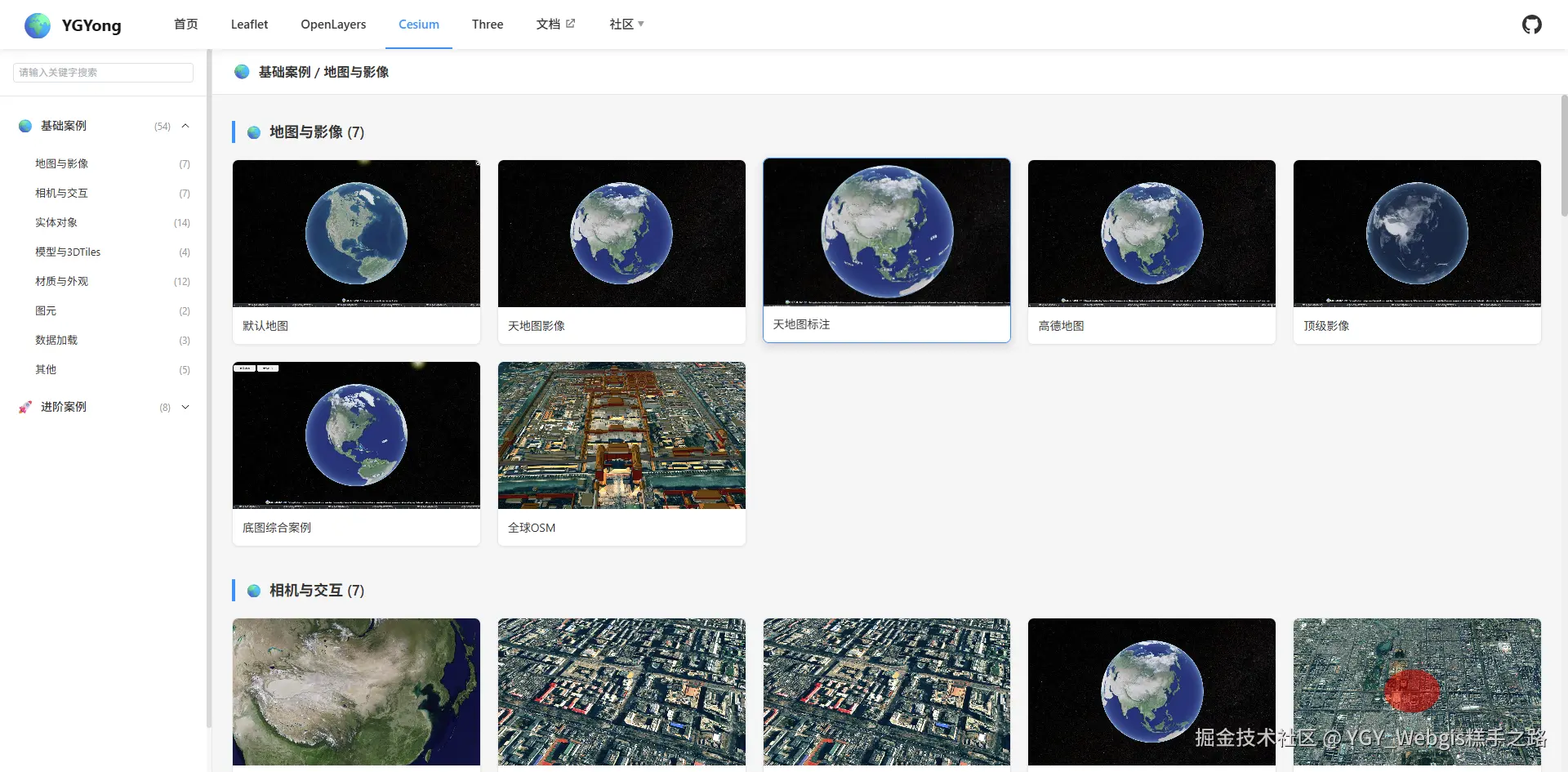The height and width of the screenshot is (772, 1568).
Task: Switch to the OpenLayers tab
Action: coord(333,25)
